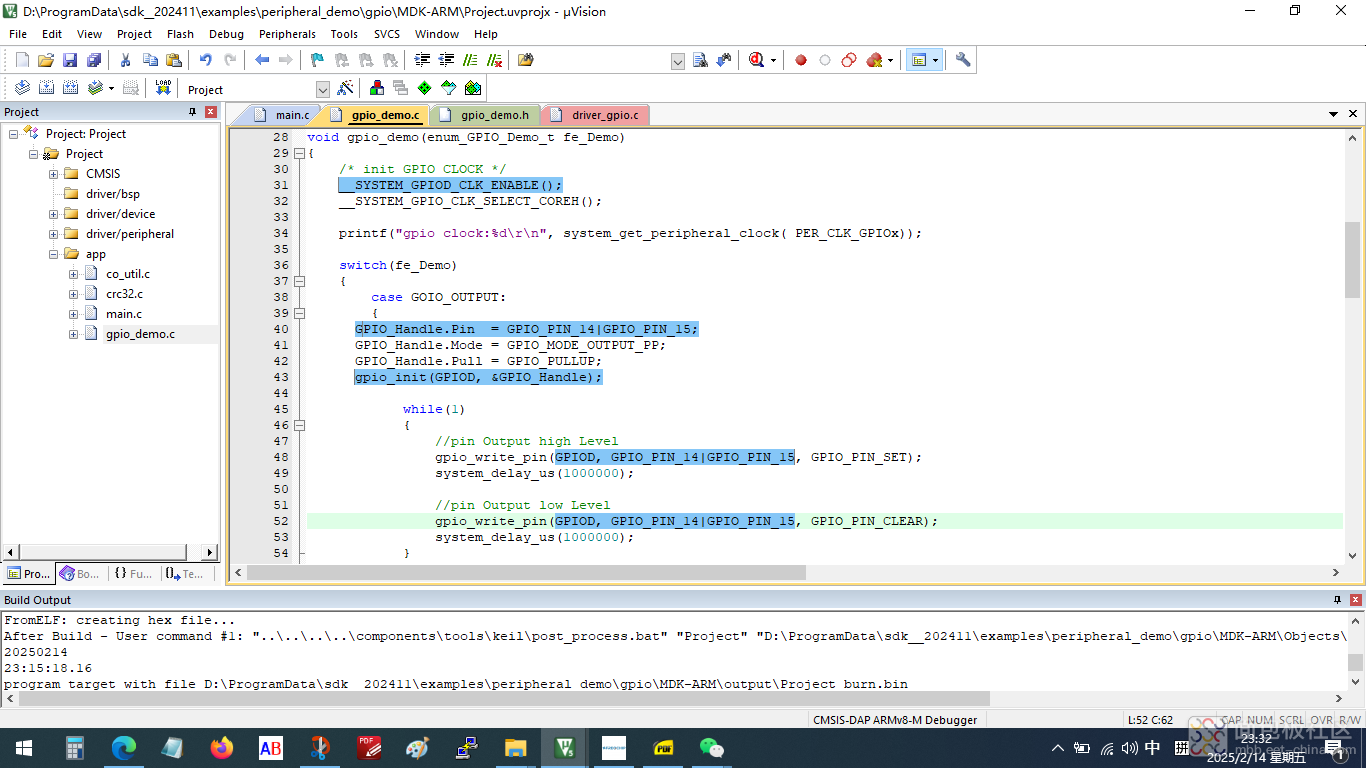The height and width of the screenshot is (768, 1366).
Task: Unindent selected text icon
Action: pos(447,60)
